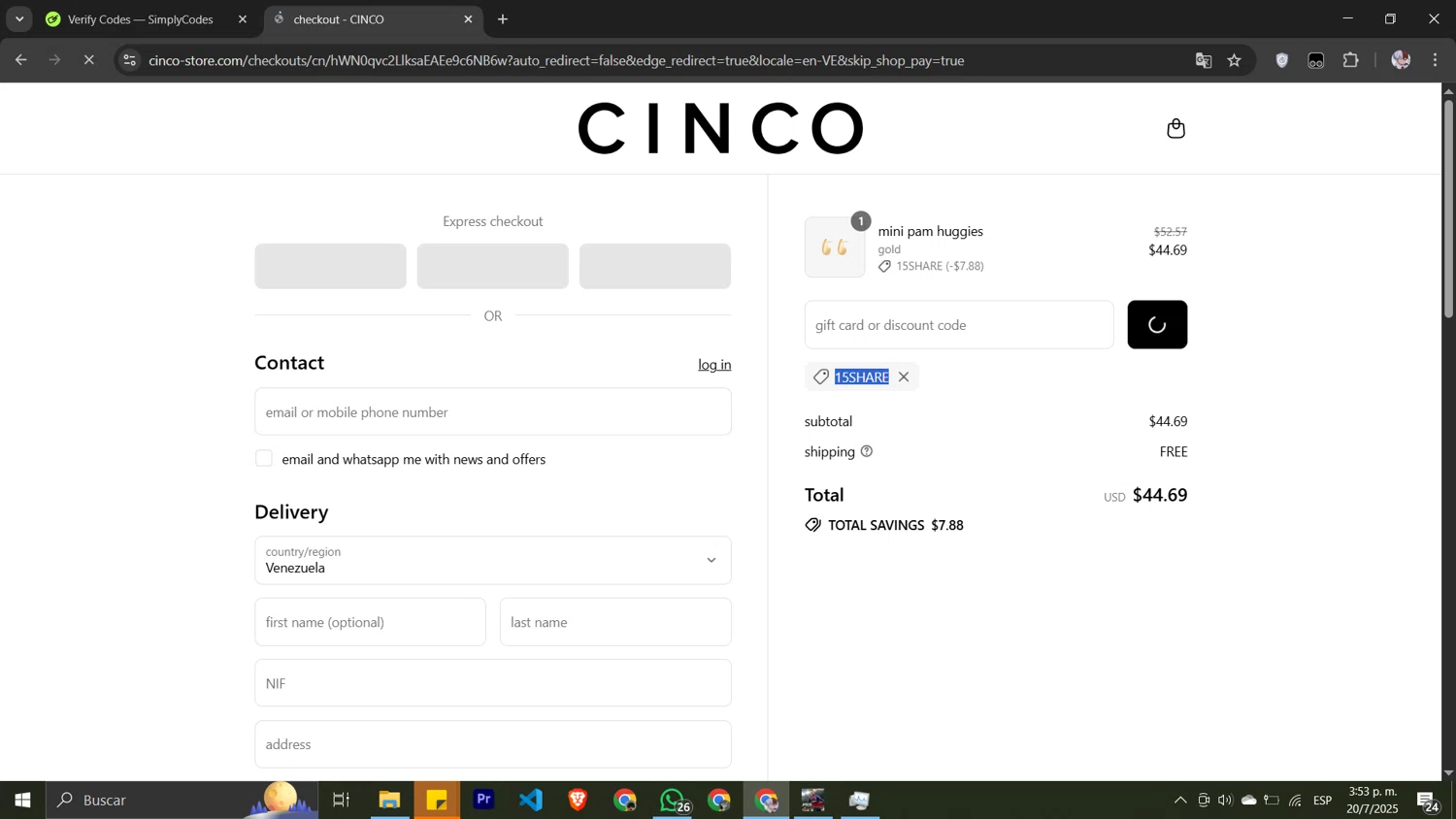The image size is (1456, 819).
Task: Click the apply discount code button
Action: (x=1157, y=325)
